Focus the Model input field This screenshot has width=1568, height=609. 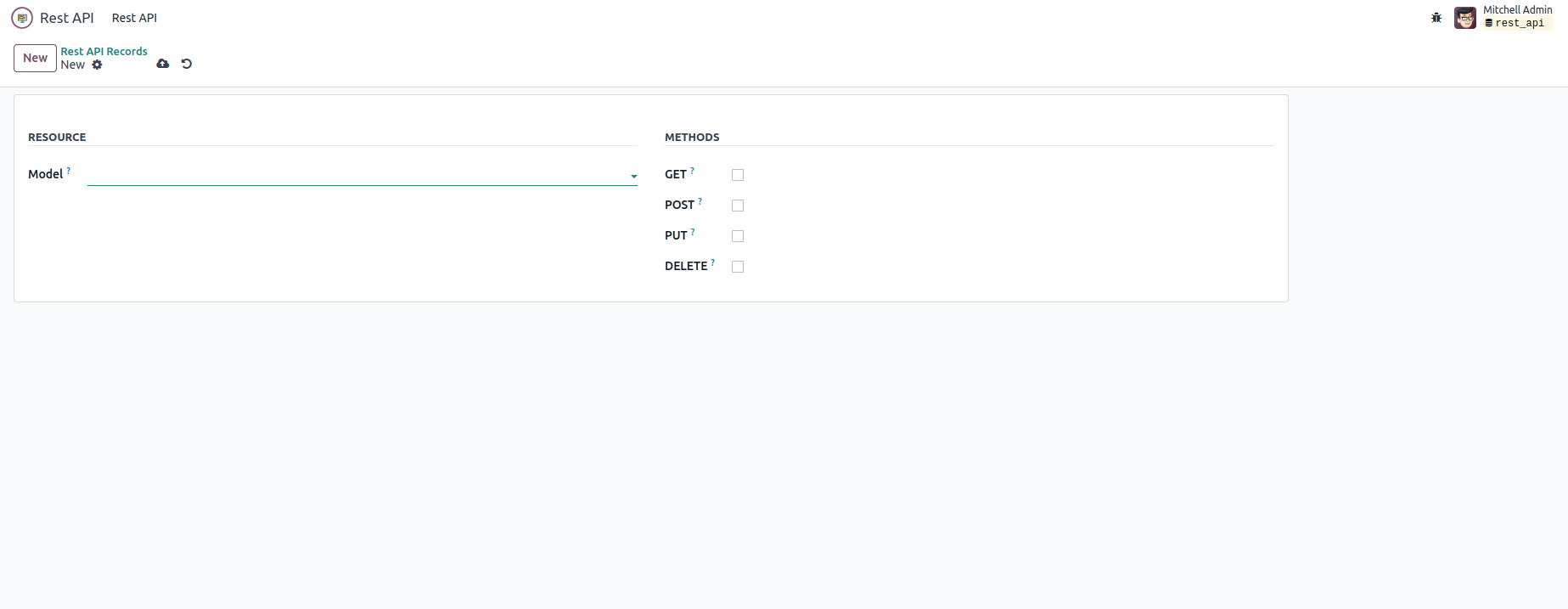[x=357, y=175]
